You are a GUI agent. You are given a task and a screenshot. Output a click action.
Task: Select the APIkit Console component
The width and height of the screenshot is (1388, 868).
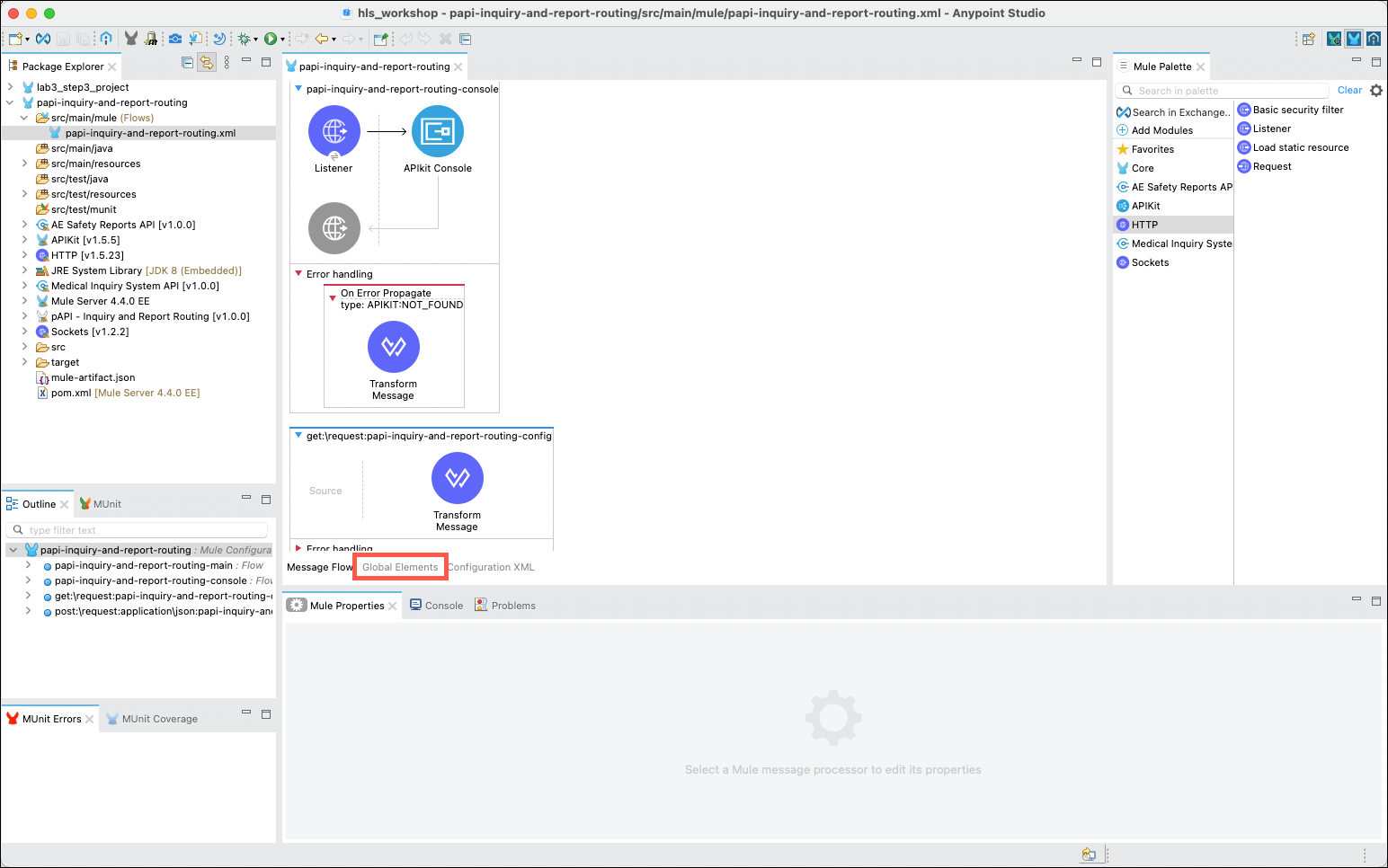tap(438, 131)
